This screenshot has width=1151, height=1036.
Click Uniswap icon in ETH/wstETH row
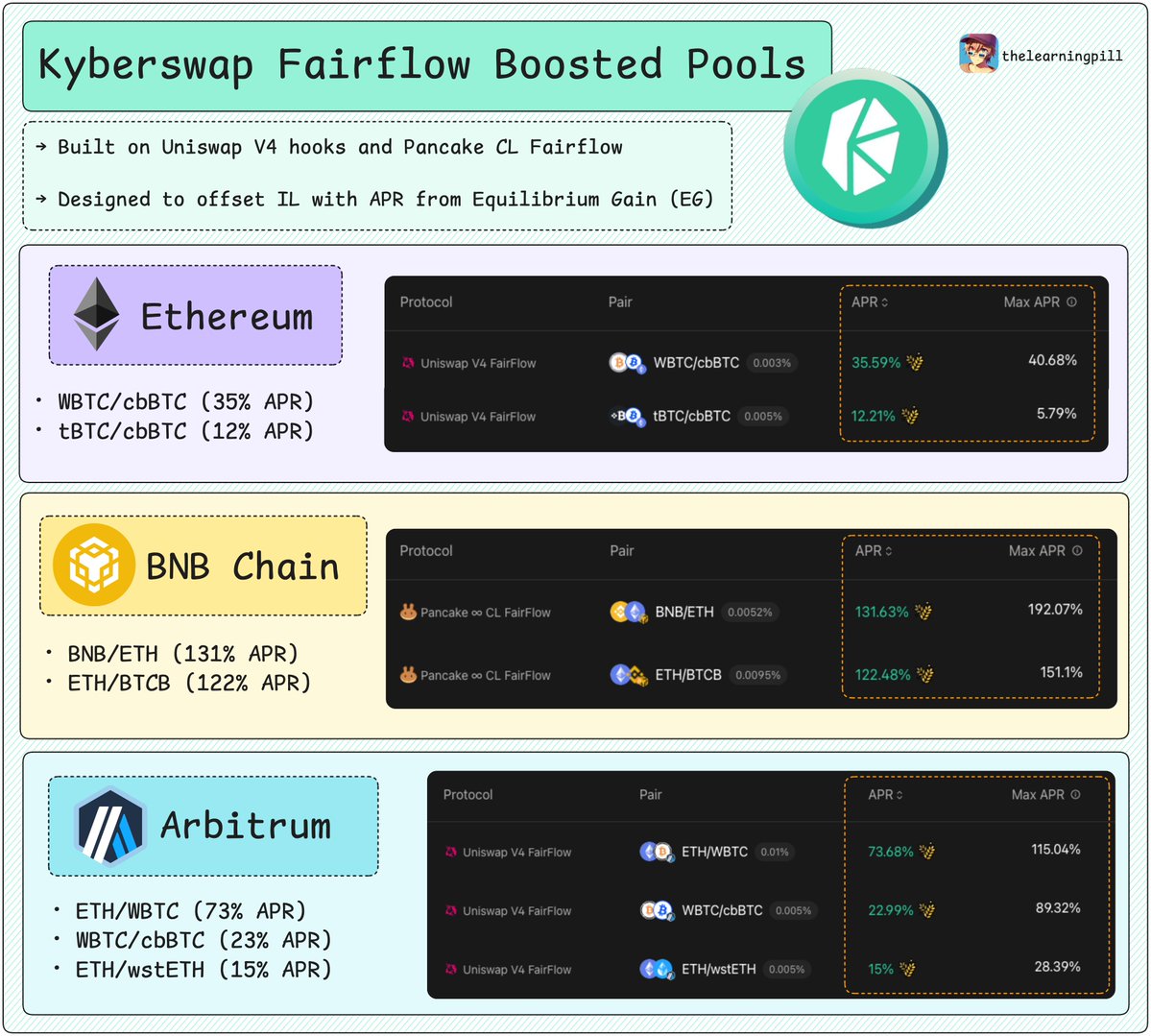(x=451, y=969)
